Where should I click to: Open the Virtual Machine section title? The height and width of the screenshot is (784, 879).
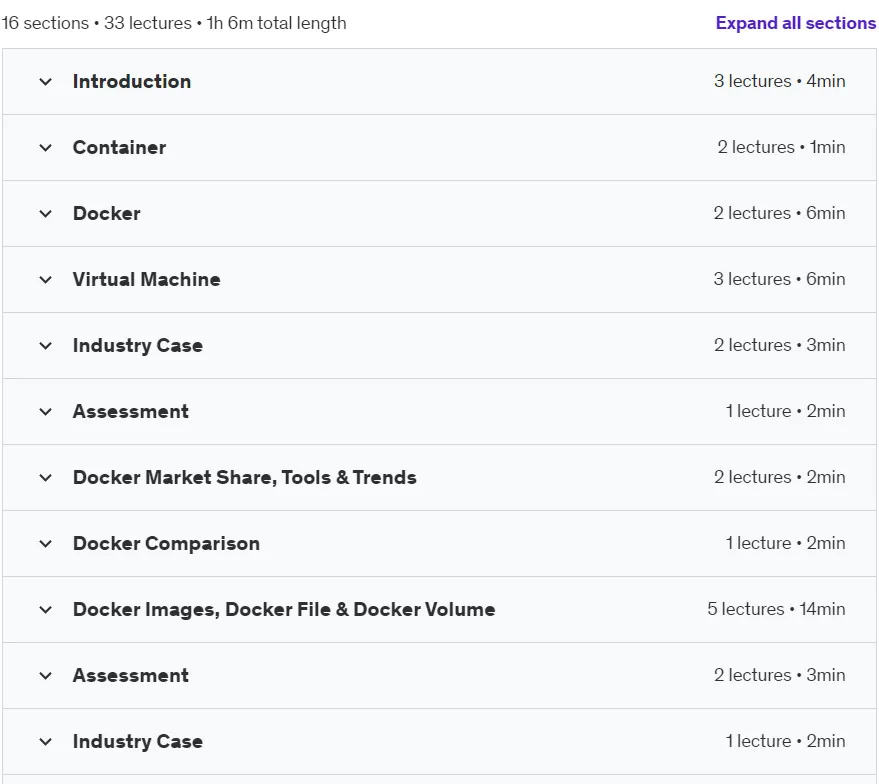(146, 279)
